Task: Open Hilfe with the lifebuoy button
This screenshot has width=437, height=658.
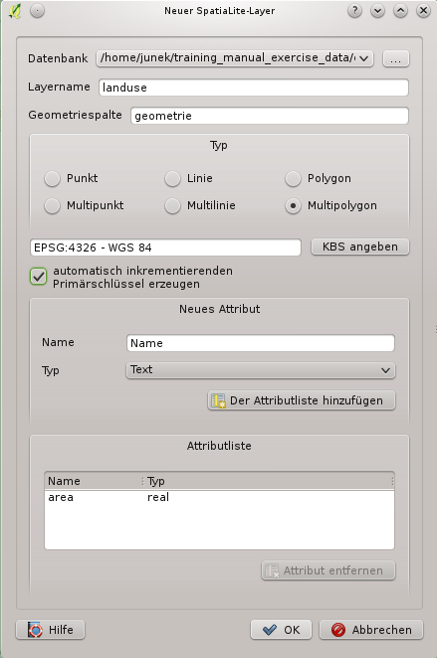Action: coord(50,629)
